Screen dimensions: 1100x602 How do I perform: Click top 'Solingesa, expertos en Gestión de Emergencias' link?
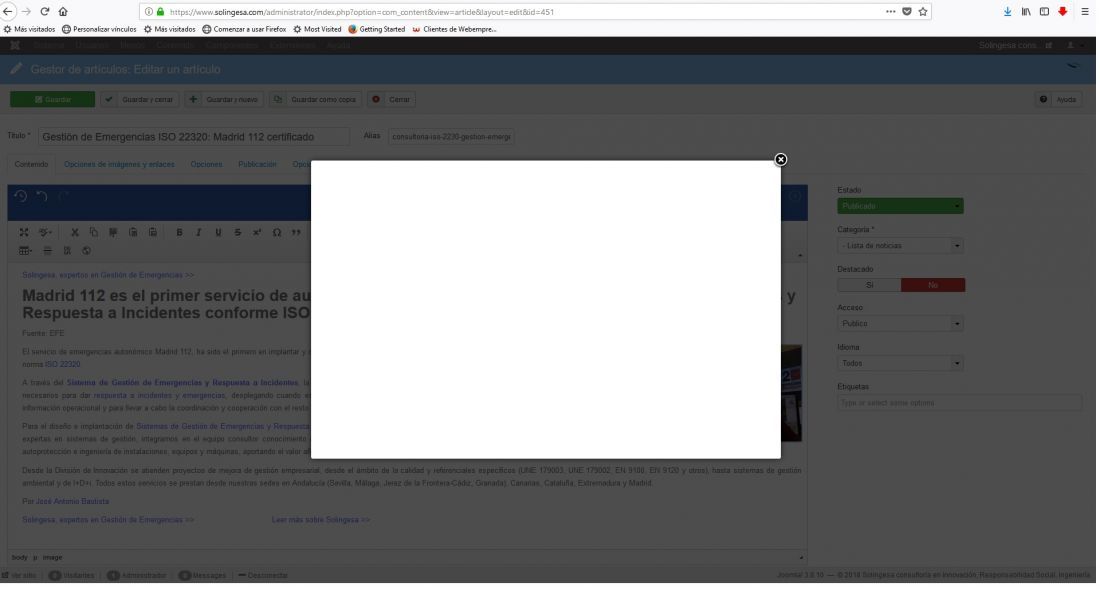[x=108, y=275]
